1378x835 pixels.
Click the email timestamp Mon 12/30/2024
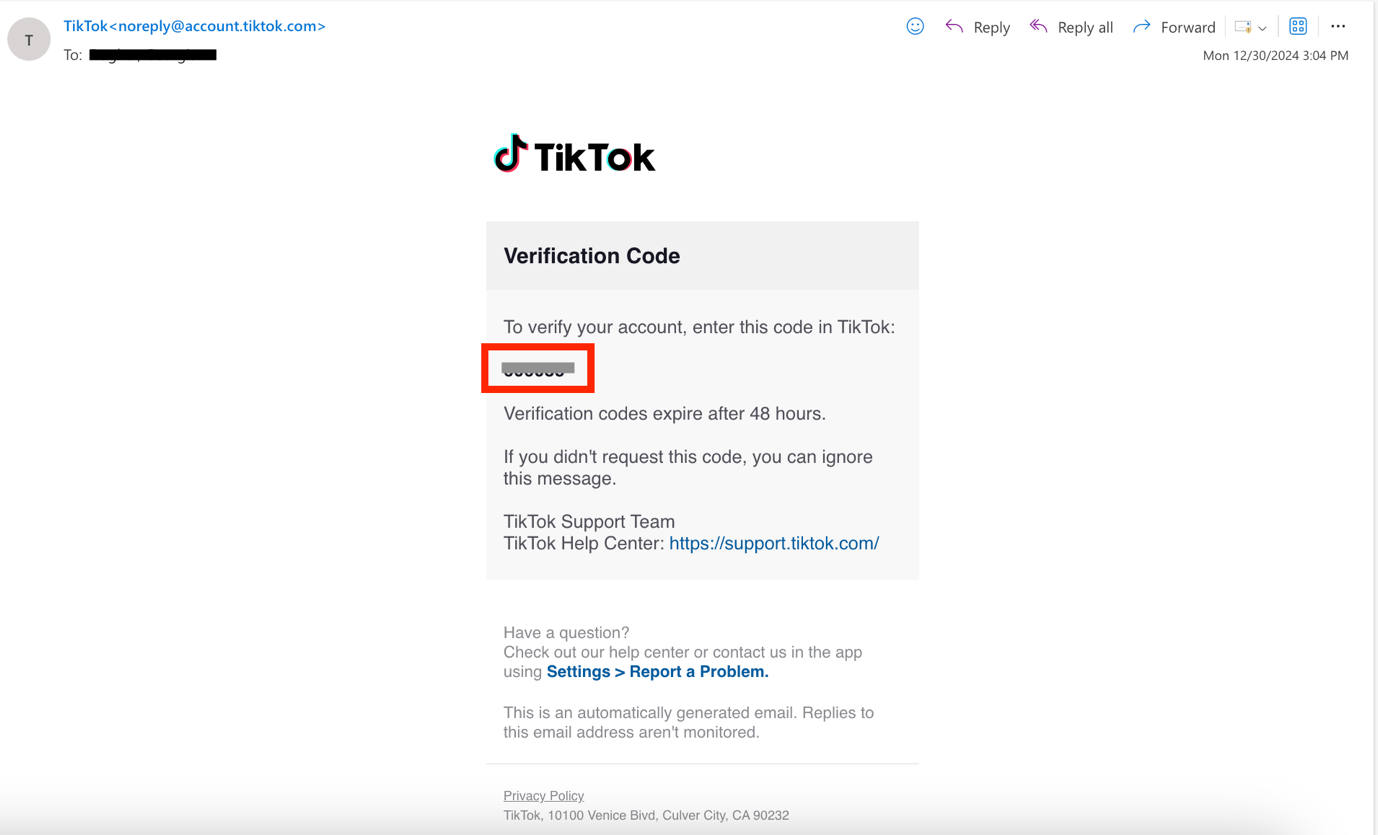coord(1276,55)
